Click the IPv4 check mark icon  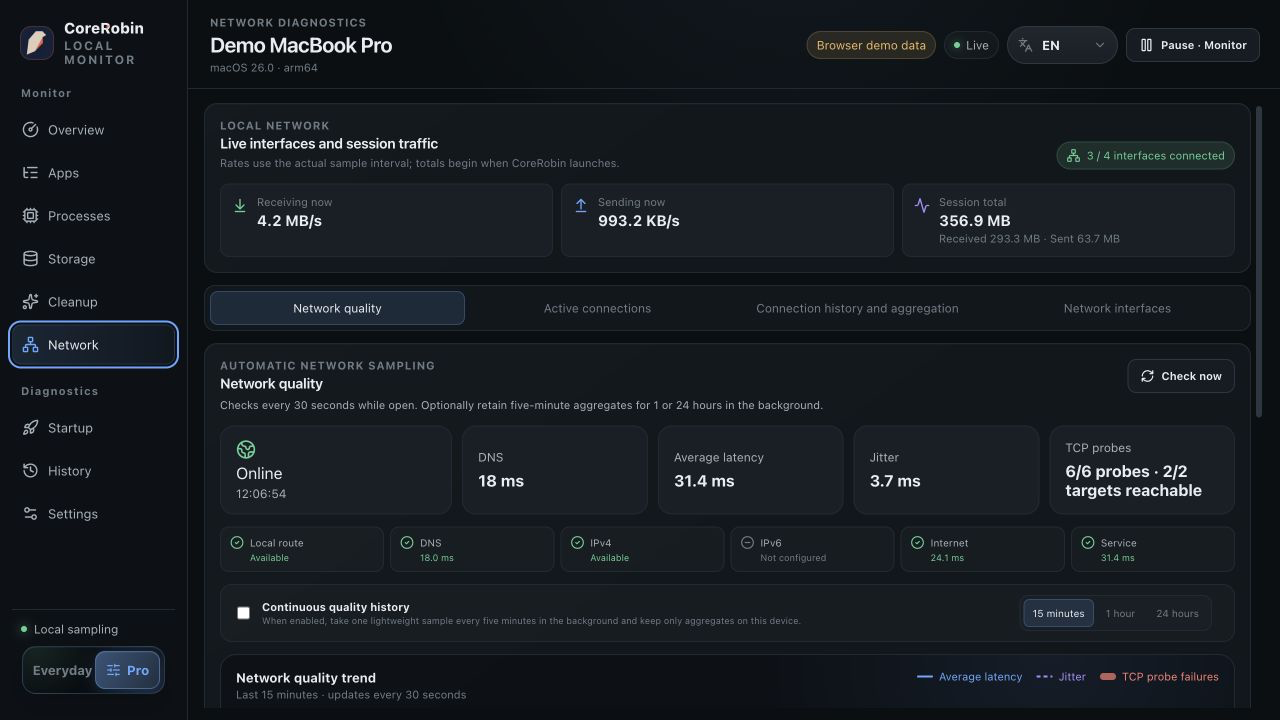(577, 543)
